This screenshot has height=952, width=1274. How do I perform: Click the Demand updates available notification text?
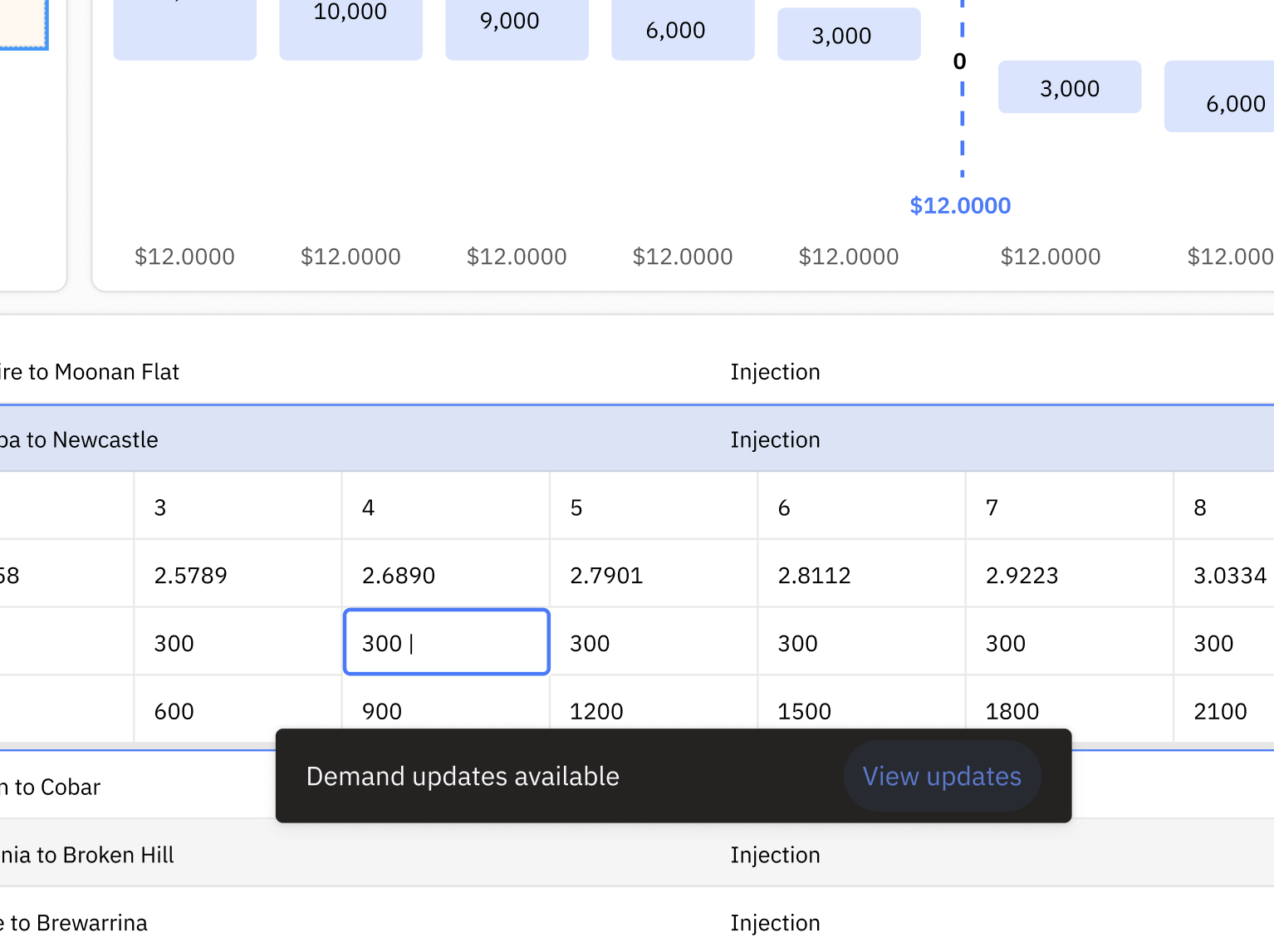tap(463, 776)
